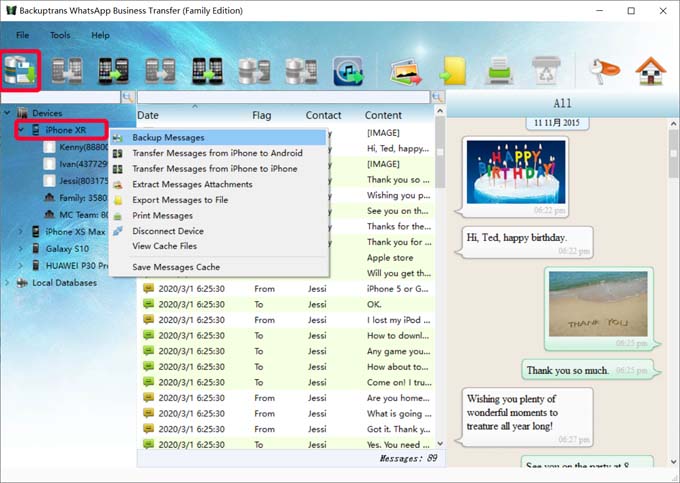Click the Local Databases icon

pyautogui.click(x=22, y=283)
